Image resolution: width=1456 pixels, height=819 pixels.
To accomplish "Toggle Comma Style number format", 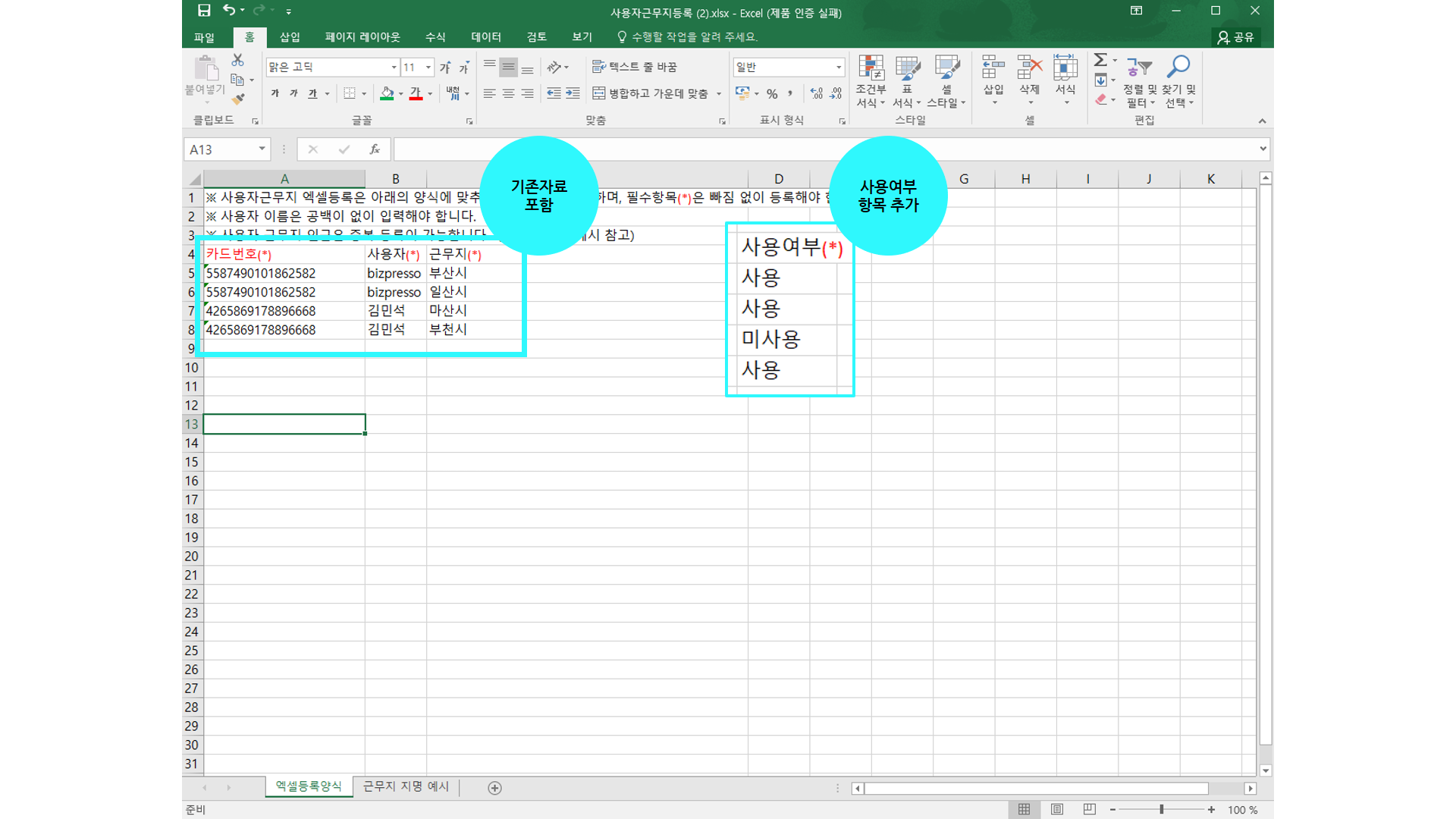I will (x=790, y=93).
